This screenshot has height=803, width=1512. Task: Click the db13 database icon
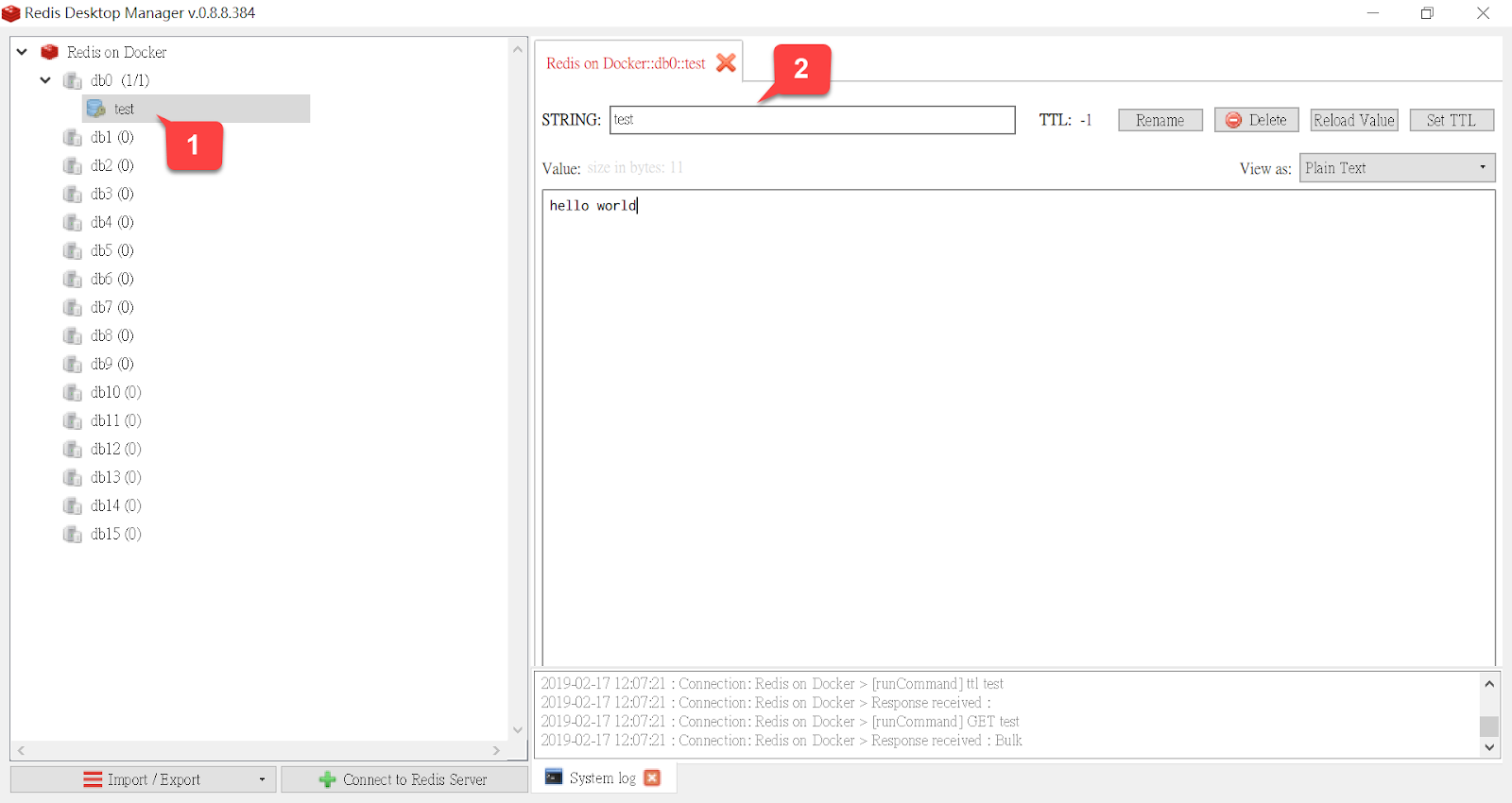click(73, 477)
